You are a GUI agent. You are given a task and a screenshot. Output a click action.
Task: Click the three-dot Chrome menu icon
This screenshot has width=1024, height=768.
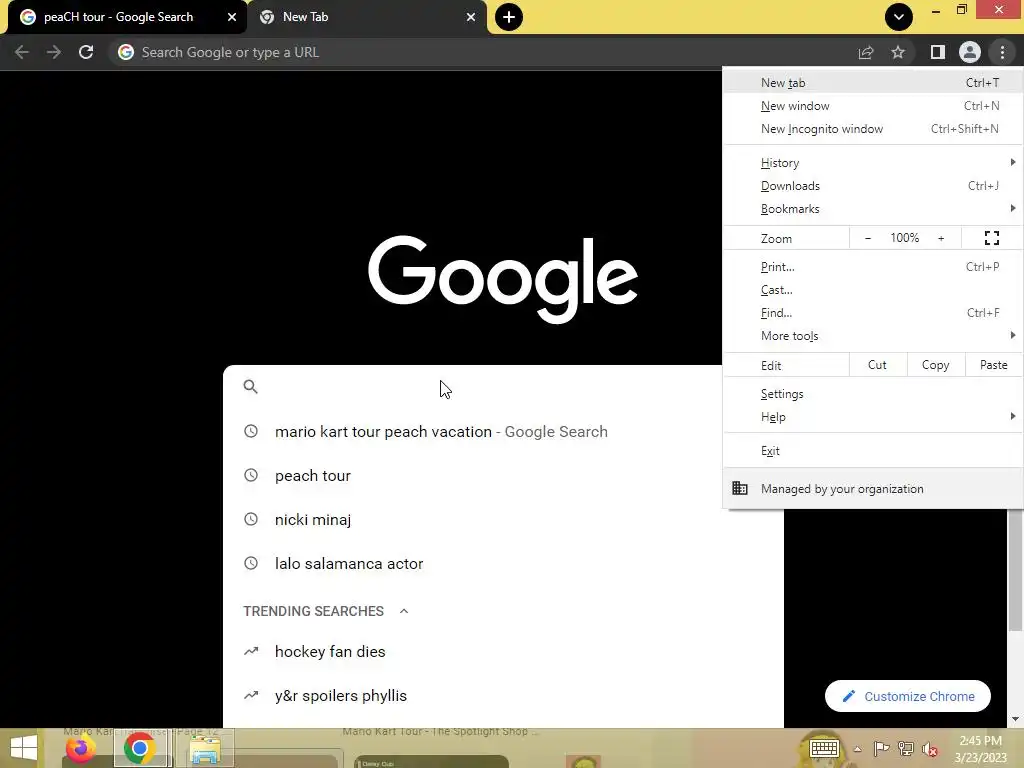pyautogui.click(x=1002, y=52)
